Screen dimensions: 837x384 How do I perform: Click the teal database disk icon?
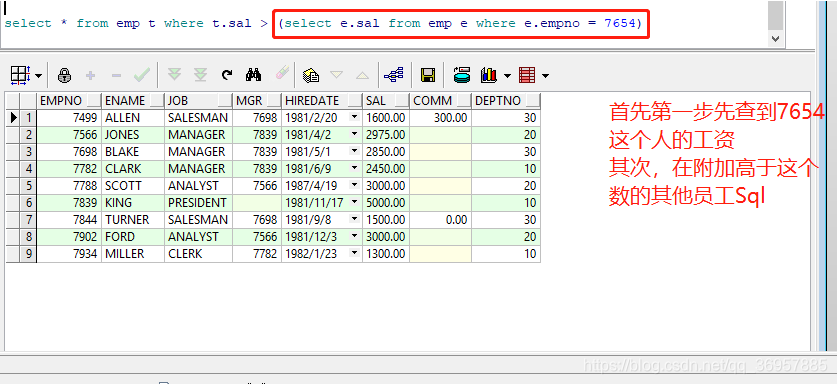462,75
